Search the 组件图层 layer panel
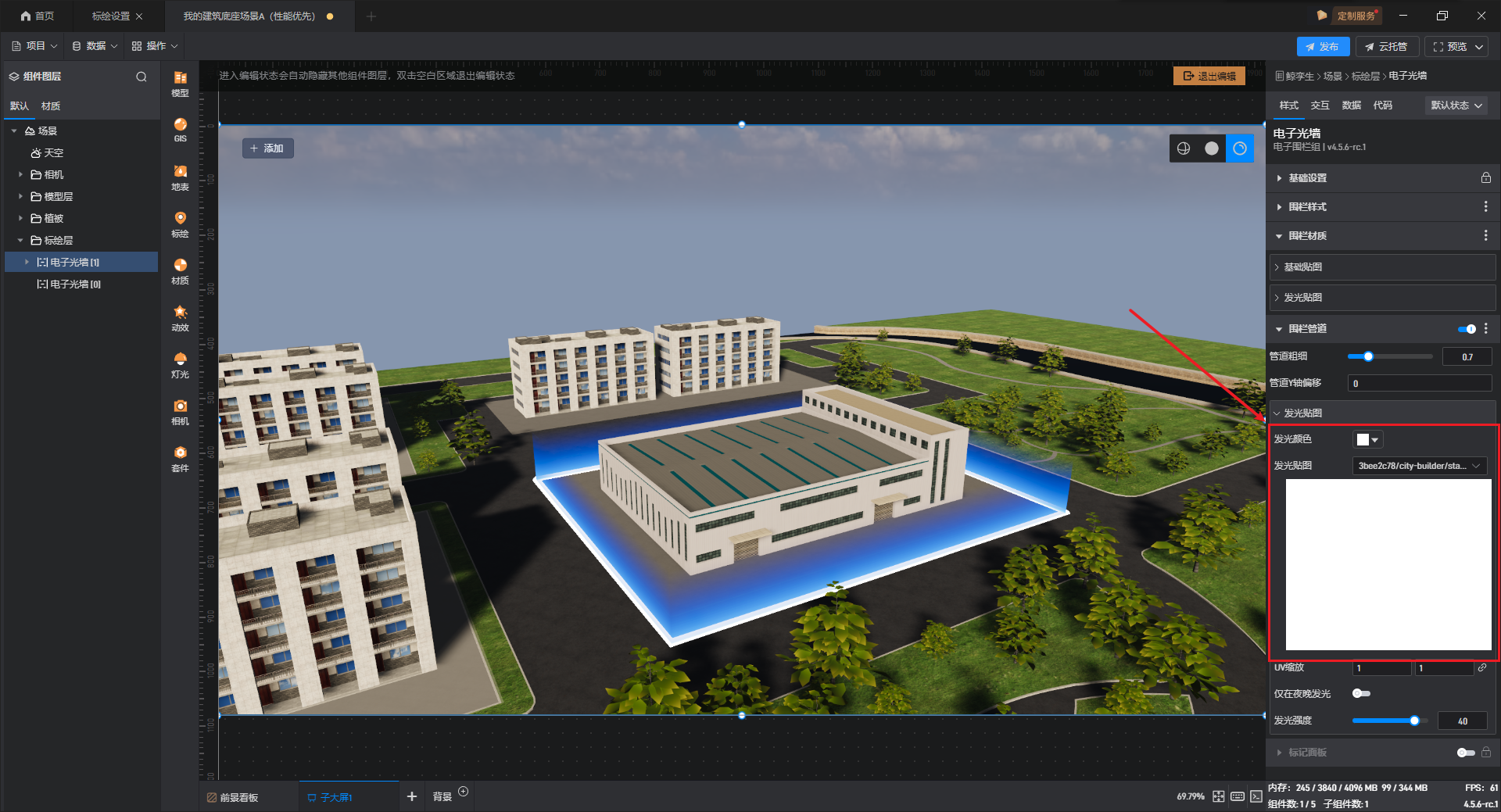 click(142, 77)
